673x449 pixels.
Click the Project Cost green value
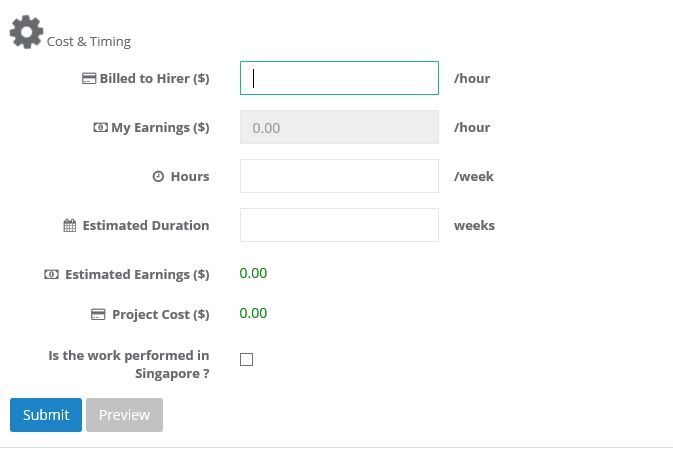(x=253, y=313)
